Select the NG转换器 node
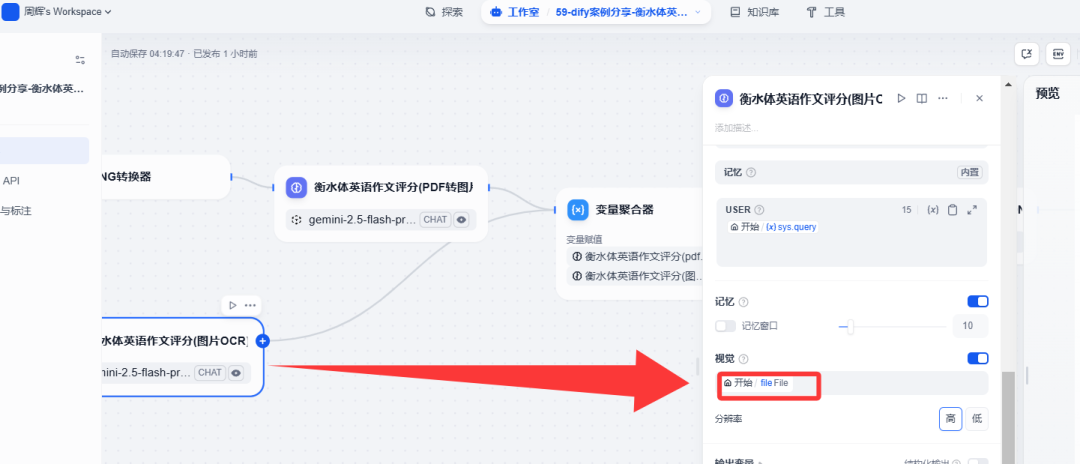The image size is (1080, 464). tap(165, 177)
